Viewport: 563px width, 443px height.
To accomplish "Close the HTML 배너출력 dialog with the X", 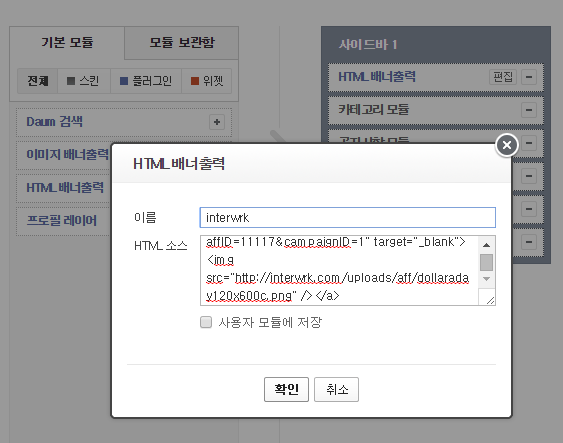I will pos(507,145).
